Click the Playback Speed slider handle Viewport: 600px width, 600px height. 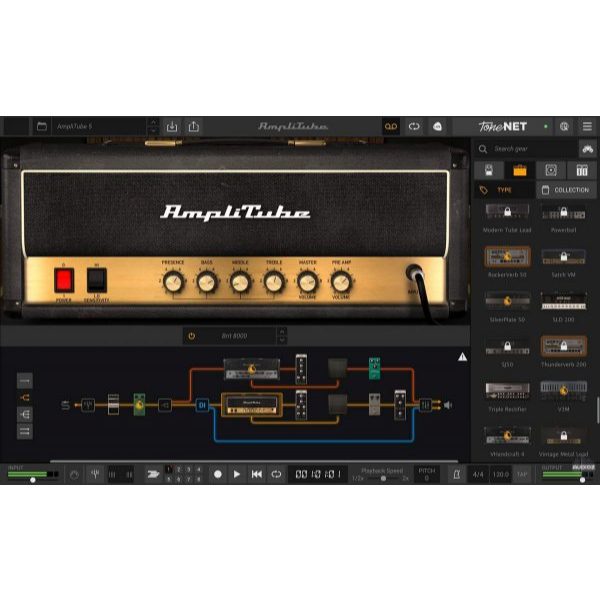click(383, 478)
